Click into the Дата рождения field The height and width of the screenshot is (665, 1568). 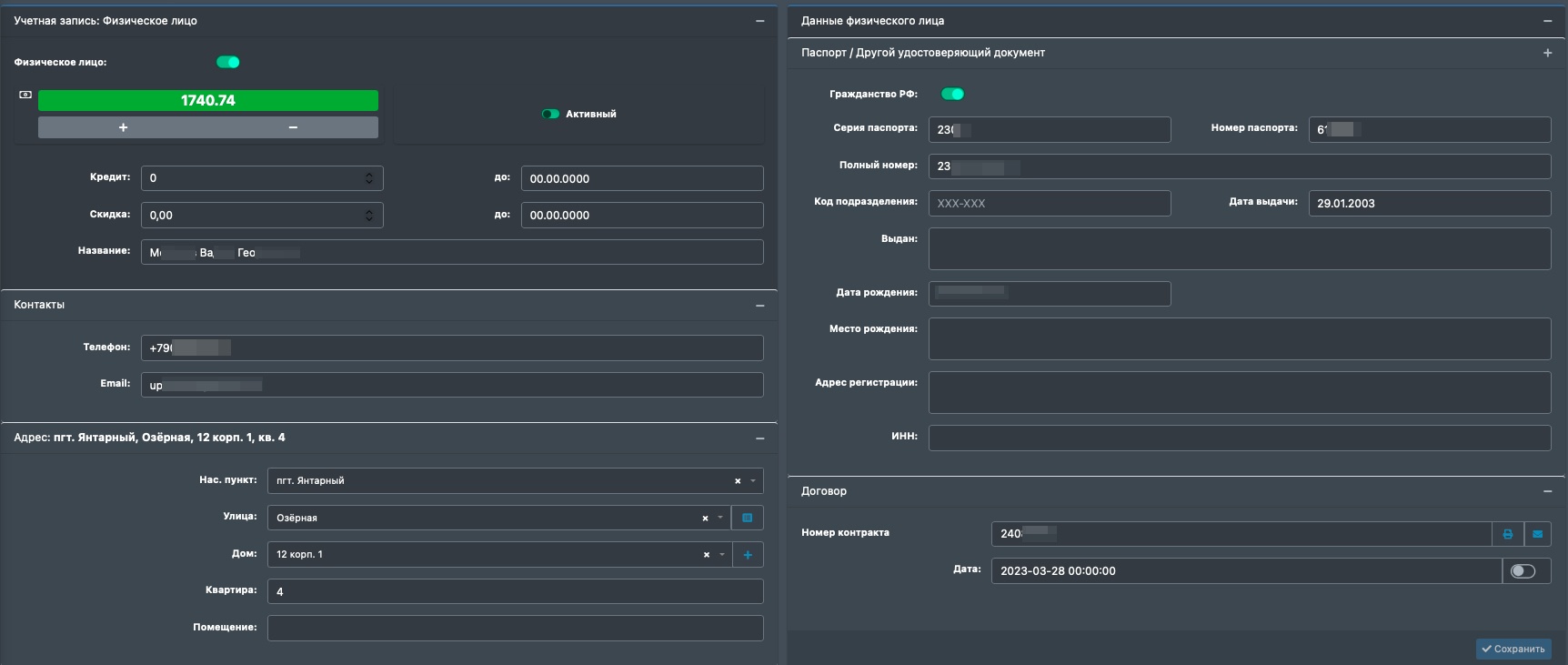(x=1050, y=294)
